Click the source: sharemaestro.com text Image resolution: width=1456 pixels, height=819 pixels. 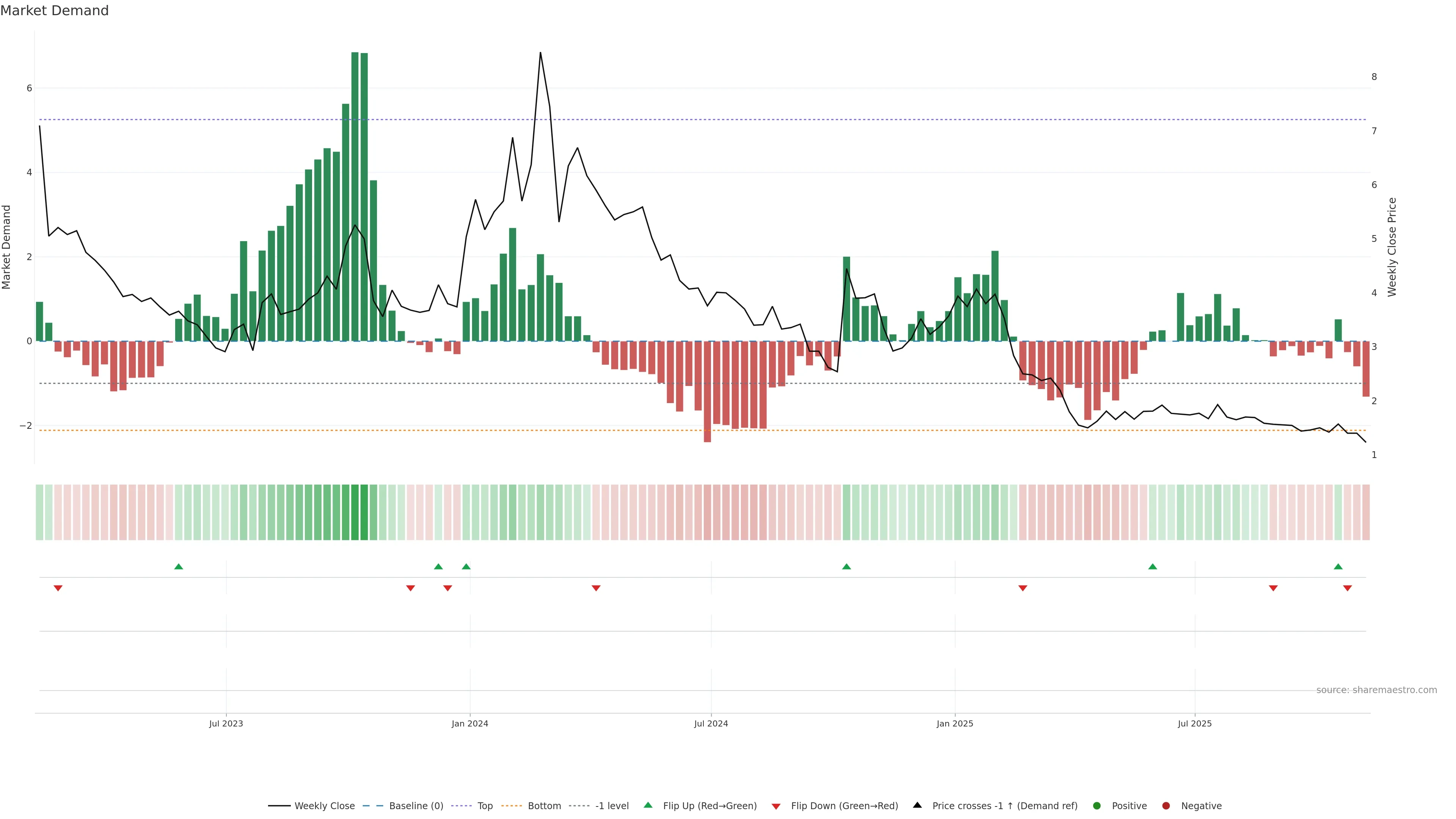tap(1376, 690)
